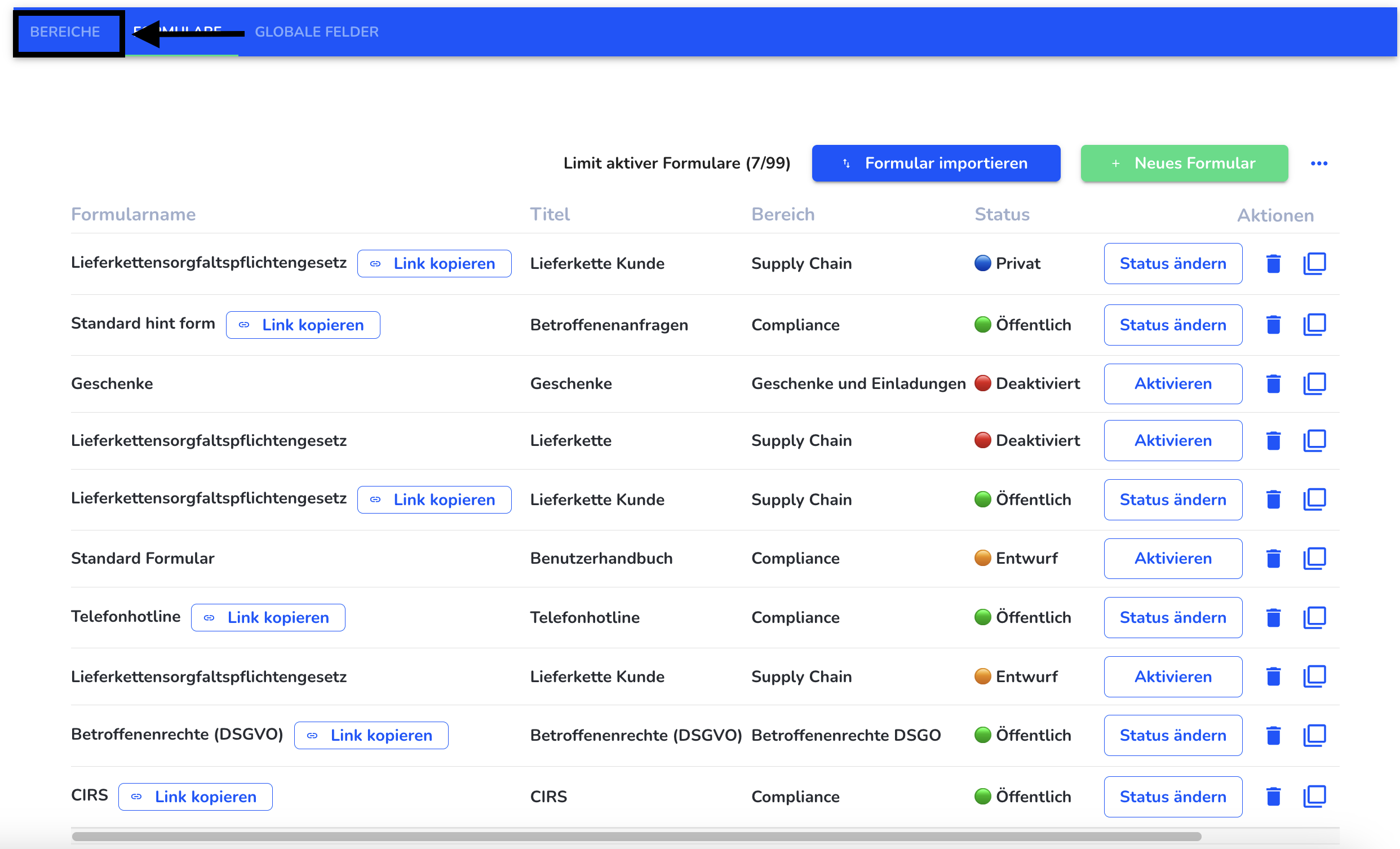Duplicate the Entwurf Lieferkette Kunde form
This screenshot has height=849, width=1400.
(1314, 677)
